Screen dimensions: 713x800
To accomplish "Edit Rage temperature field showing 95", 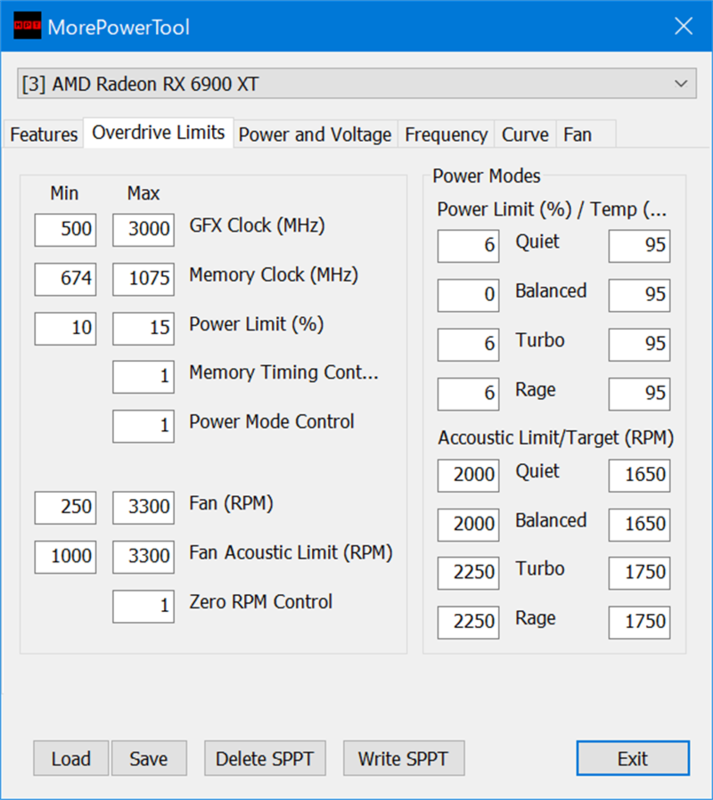I will coord(640,394).
